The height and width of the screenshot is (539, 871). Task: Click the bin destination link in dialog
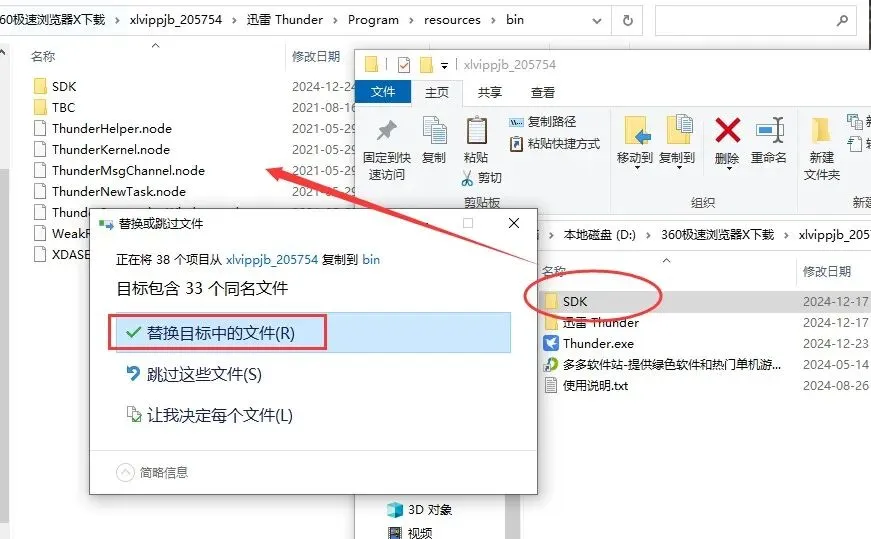coord(371,259)
